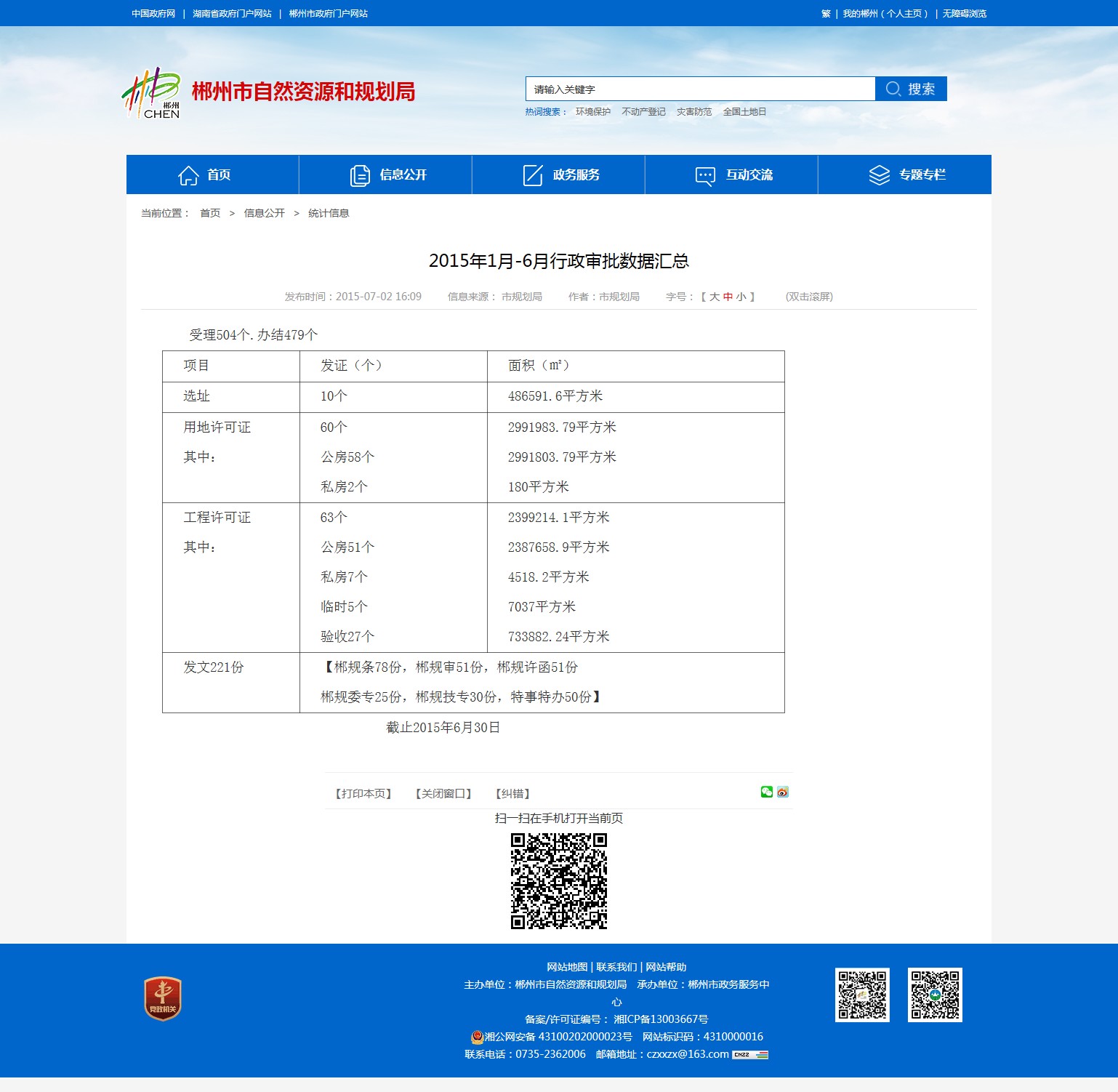Image resolution: width=1118 pixels, height=1092 pixels.
Task: Click the page QR code under 扫一扫
Action: (x=559, y=881)
